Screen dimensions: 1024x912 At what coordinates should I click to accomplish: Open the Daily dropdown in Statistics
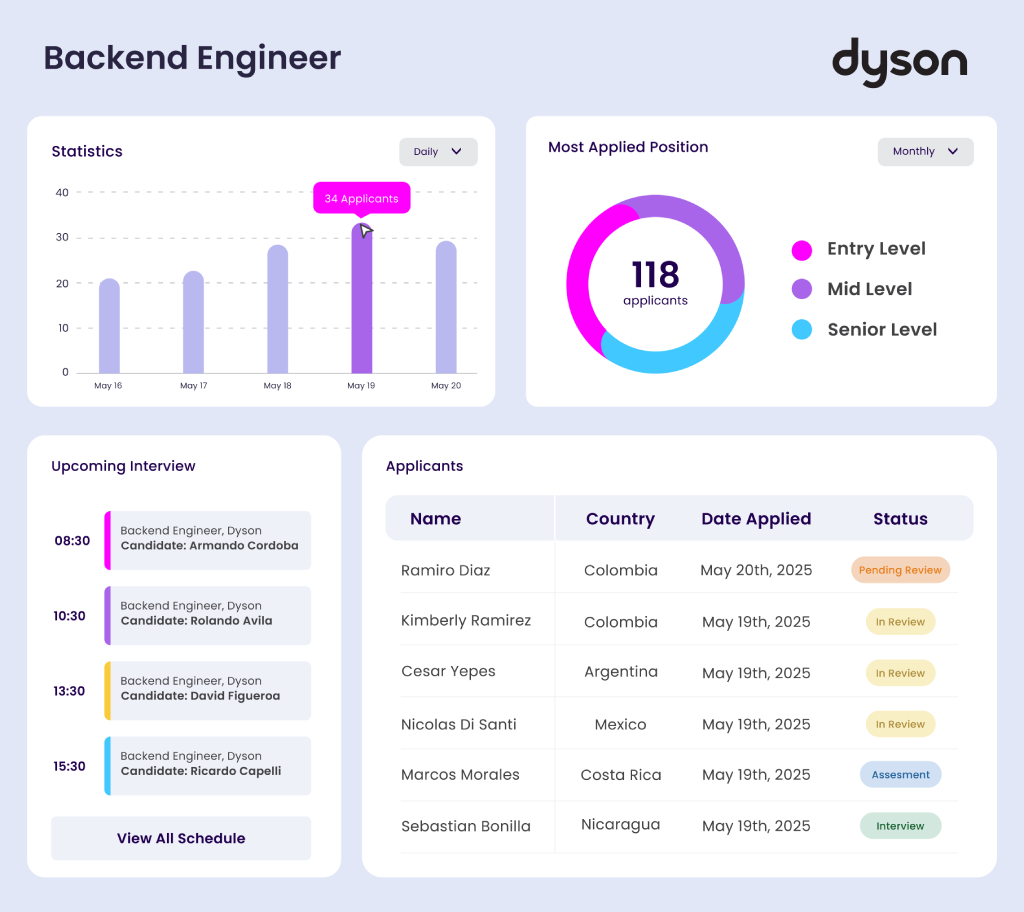pyautogui.click(x=438, y=152)
